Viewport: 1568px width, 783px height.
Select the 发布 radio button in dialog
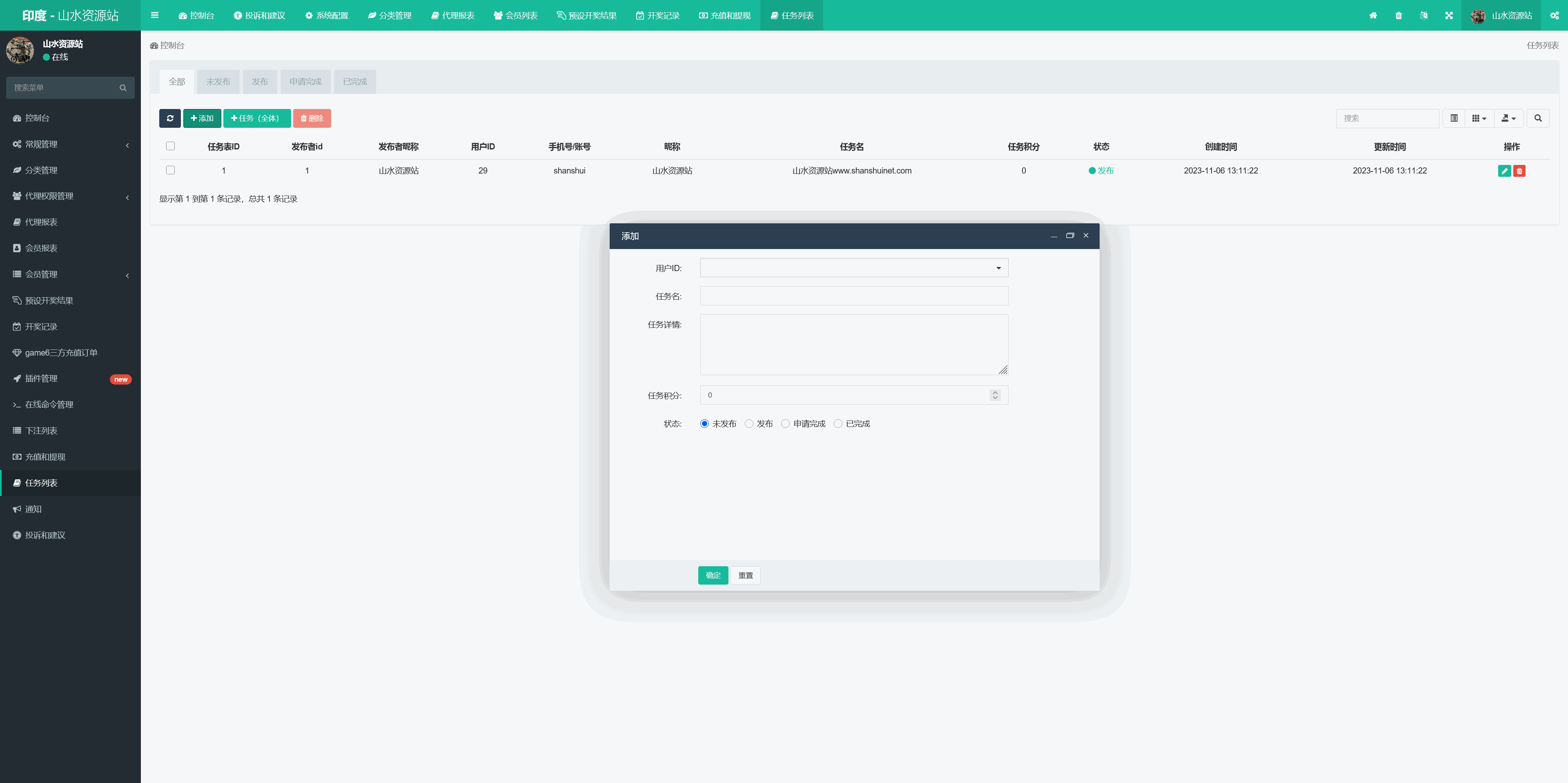749,423
